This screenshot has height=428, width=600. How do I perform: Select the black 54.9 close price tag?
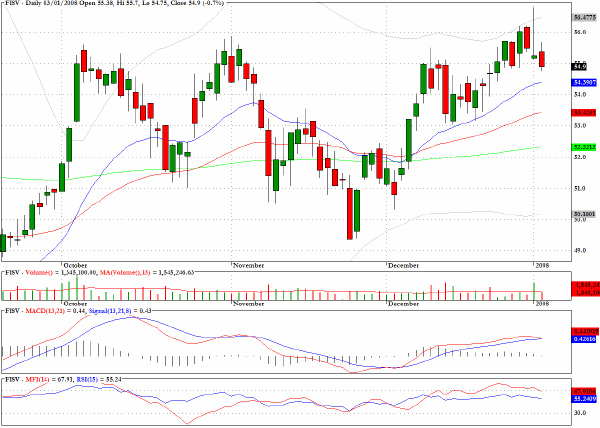coord(580,67)
